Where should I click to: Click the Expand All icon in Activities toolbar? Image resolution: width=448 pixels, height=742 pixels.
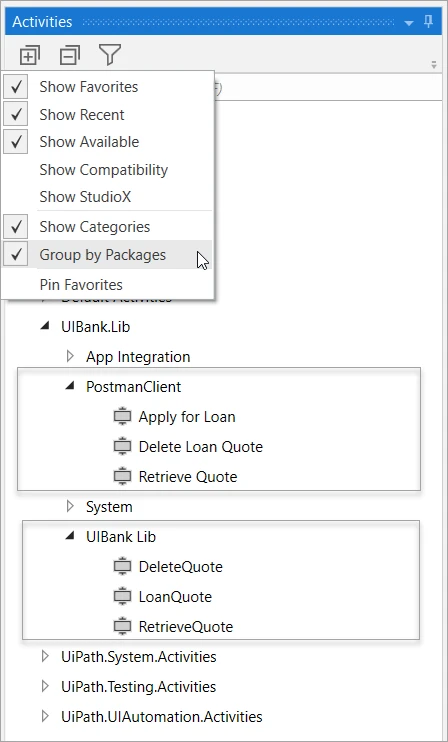30,55
